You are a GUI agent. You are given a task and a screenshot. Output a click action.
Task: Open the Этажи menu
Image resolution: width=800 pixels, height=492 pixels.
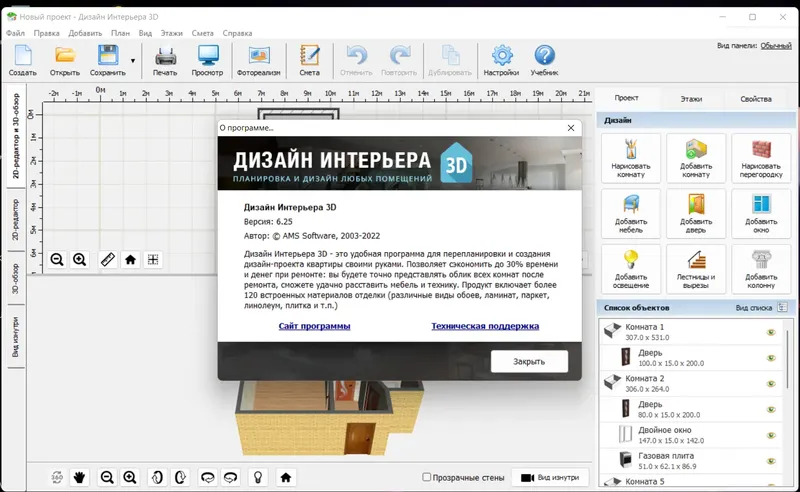[x=171, y=33]
